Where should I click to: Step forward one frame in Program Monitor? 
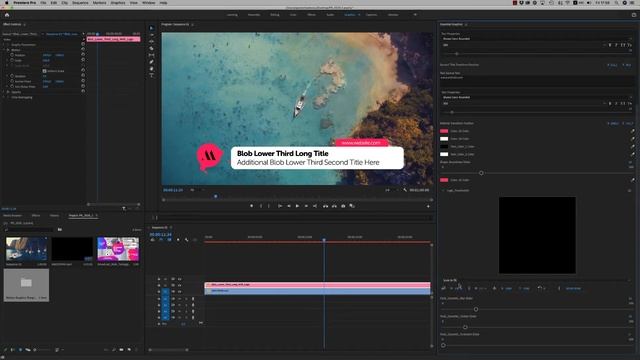[x=306, y=206]
